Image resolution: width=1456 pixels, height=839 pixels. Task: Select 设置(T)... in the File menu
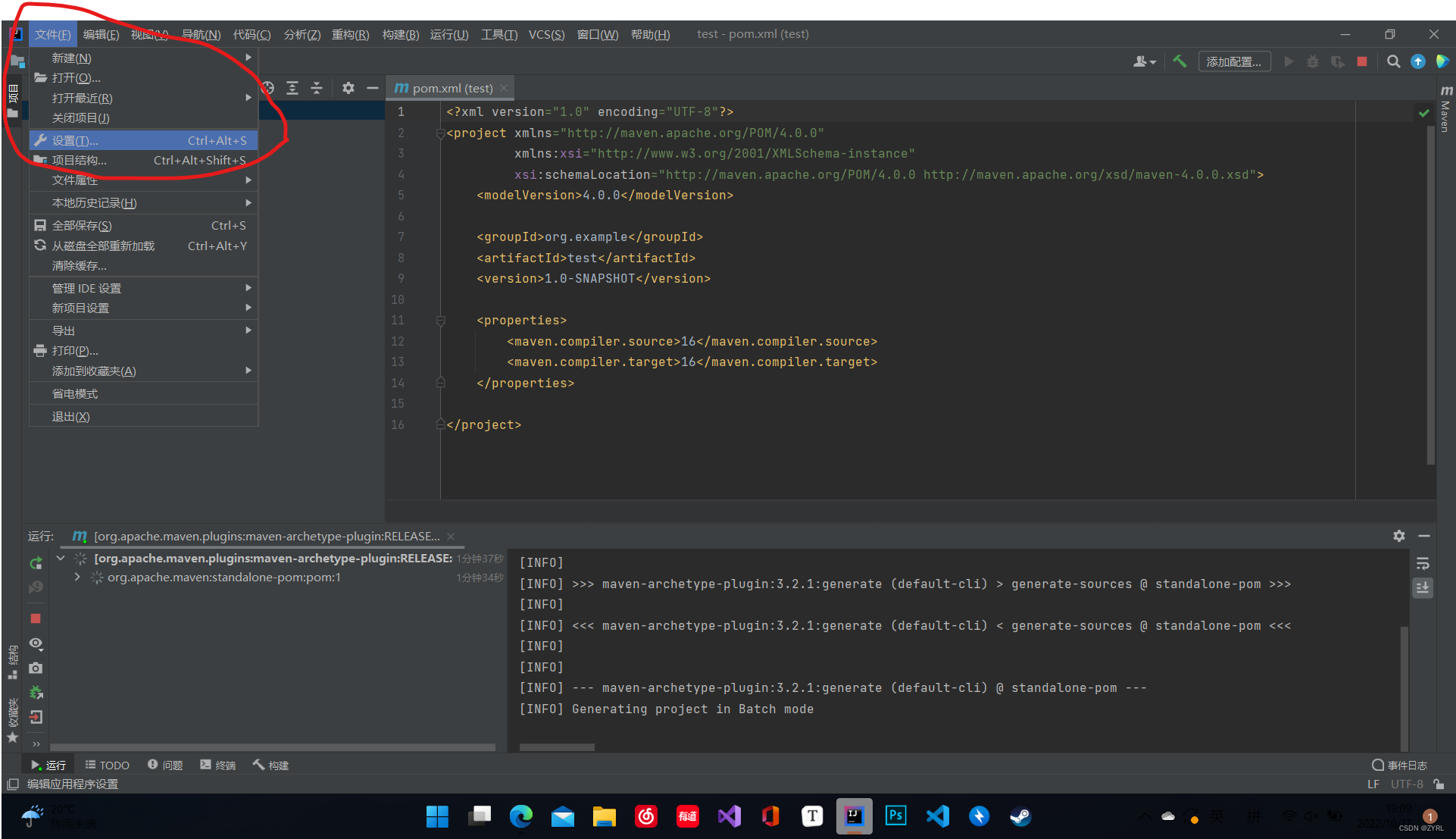coord(143,140)
